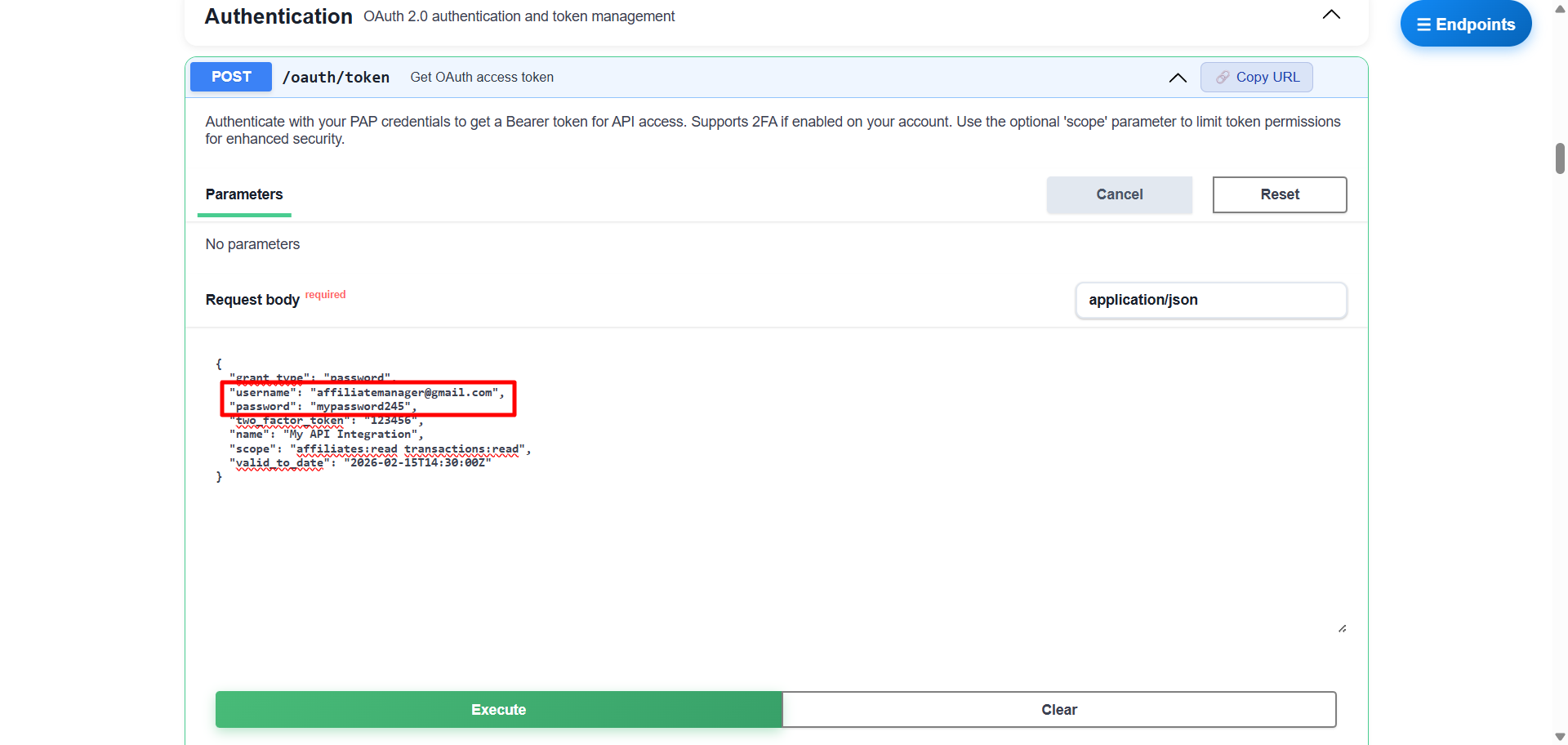Viewport: 1568px width, 745px height.
Task: Click the /oauth/token endpoint path
Action: 336,78
